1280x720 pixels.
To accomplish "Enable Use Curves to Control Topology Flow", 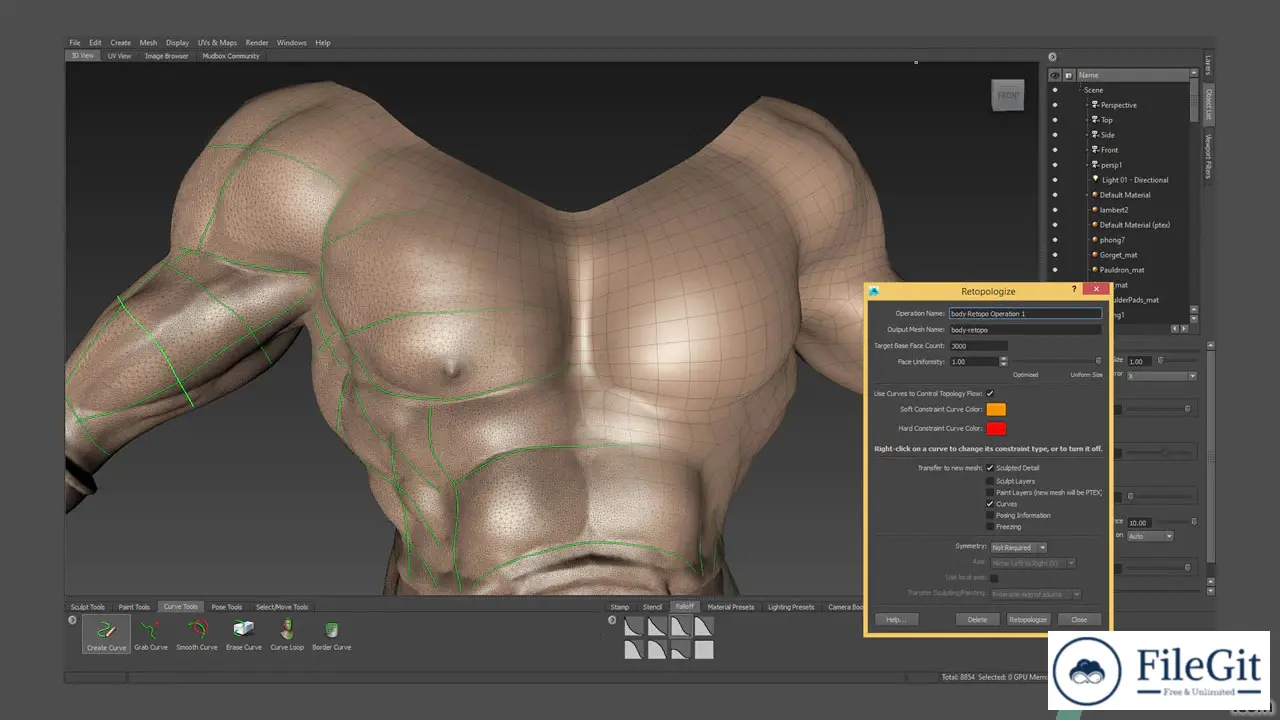I will click(x=990, y=394).
